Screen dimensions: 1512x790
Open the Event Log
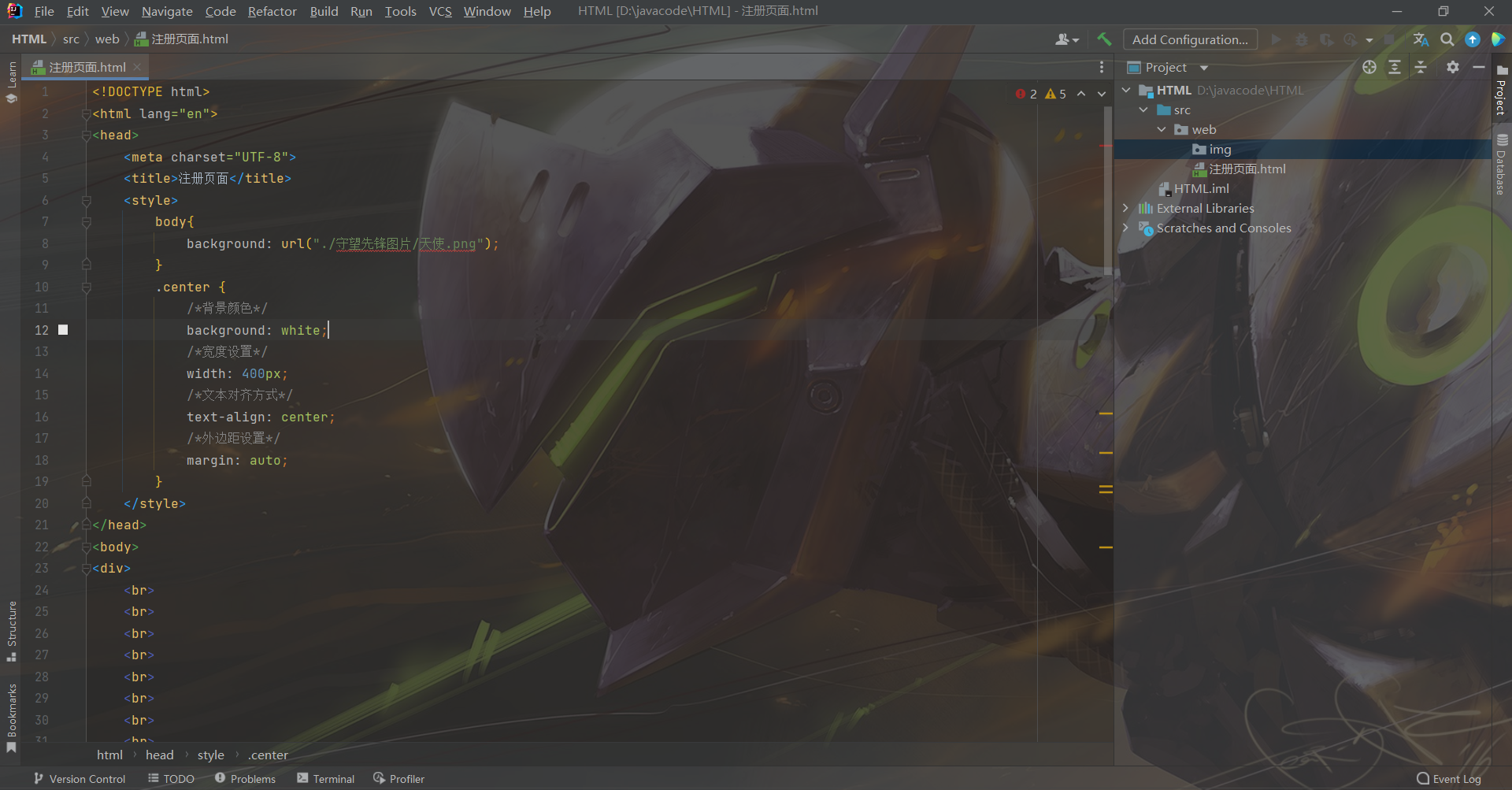[1449, 779]
